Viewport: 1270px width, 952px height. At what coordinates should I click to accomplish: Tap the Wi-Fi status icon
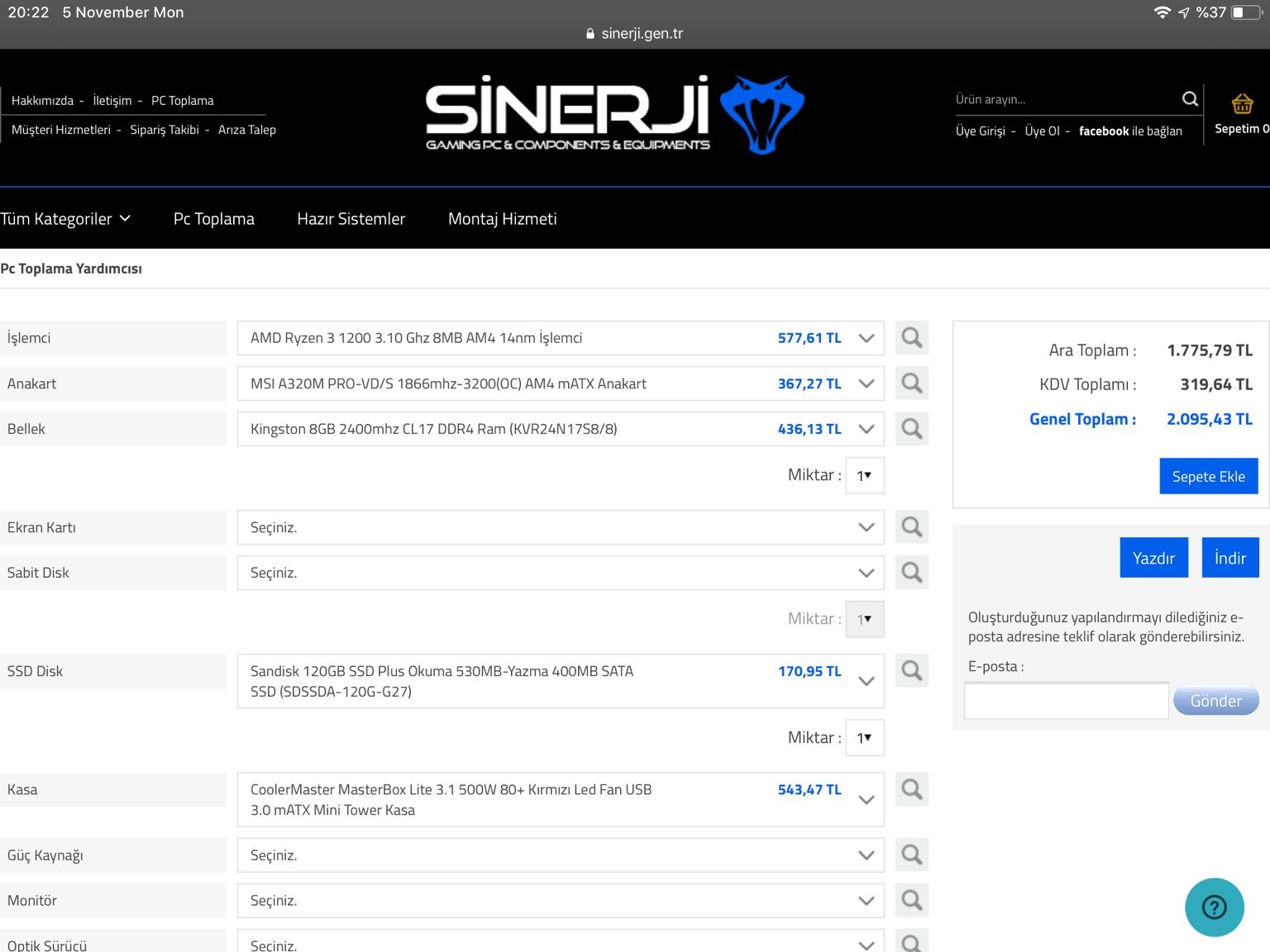point(1163,12)
